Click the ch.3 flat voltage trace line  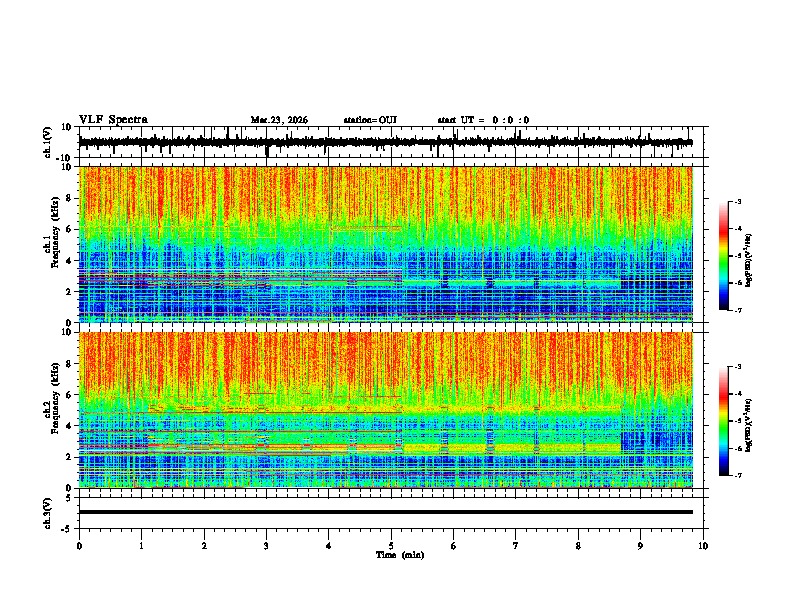386,512
